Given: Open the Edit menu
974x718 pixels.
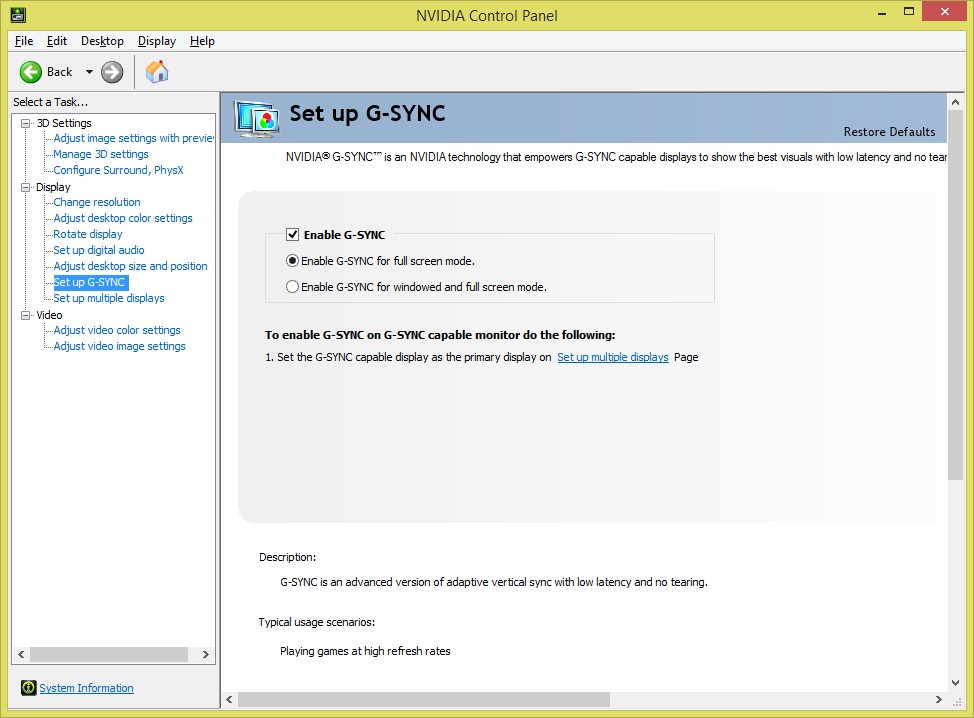Looking at the screenshot, I should click(x=57, y=41).
